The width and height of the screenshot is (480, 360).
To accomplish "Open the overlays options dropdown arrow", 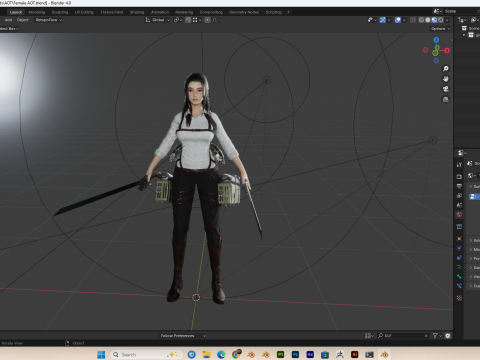I will (x=404, y=20).
